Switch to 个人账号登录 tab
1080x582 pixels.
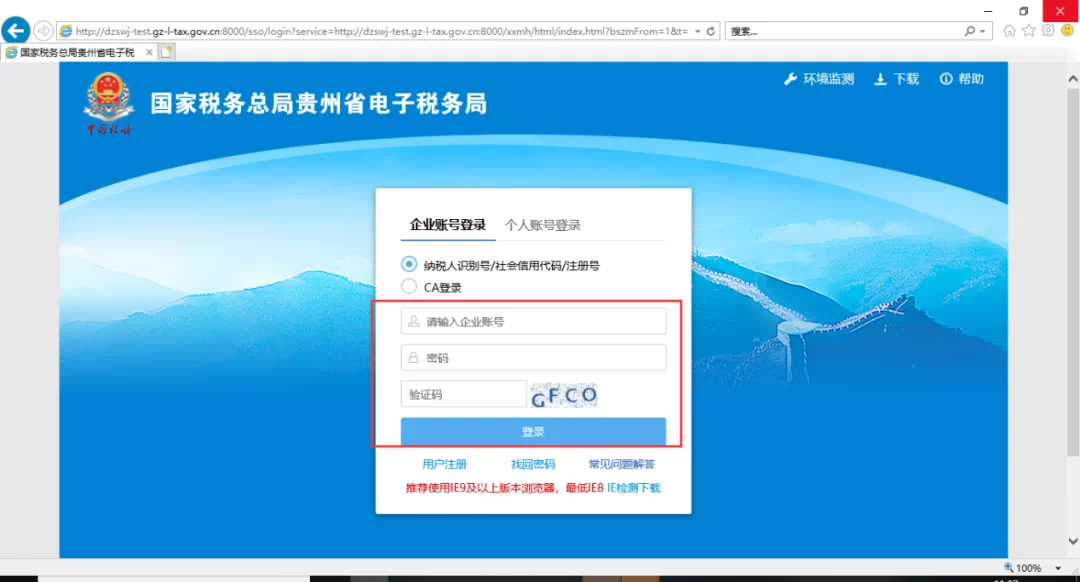point(543,225)
